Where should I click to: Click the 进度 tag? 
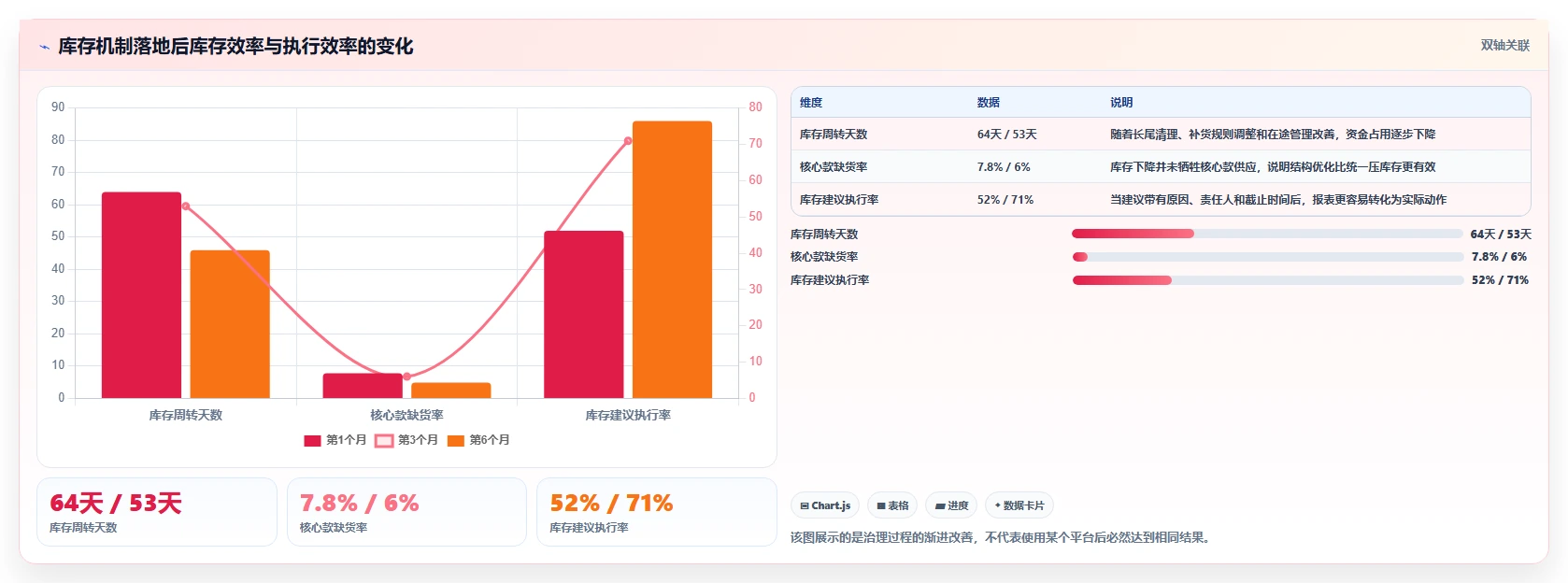951,505
